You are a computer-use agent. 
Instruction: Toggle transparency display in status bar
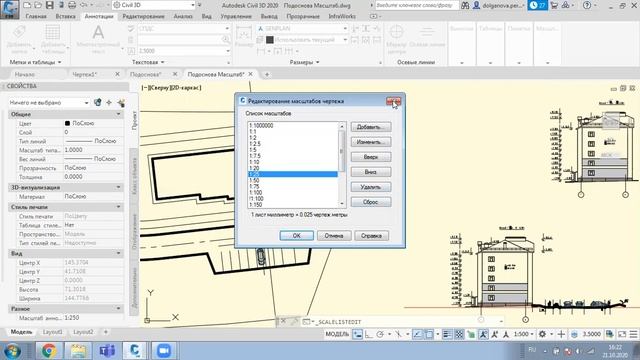459,334
